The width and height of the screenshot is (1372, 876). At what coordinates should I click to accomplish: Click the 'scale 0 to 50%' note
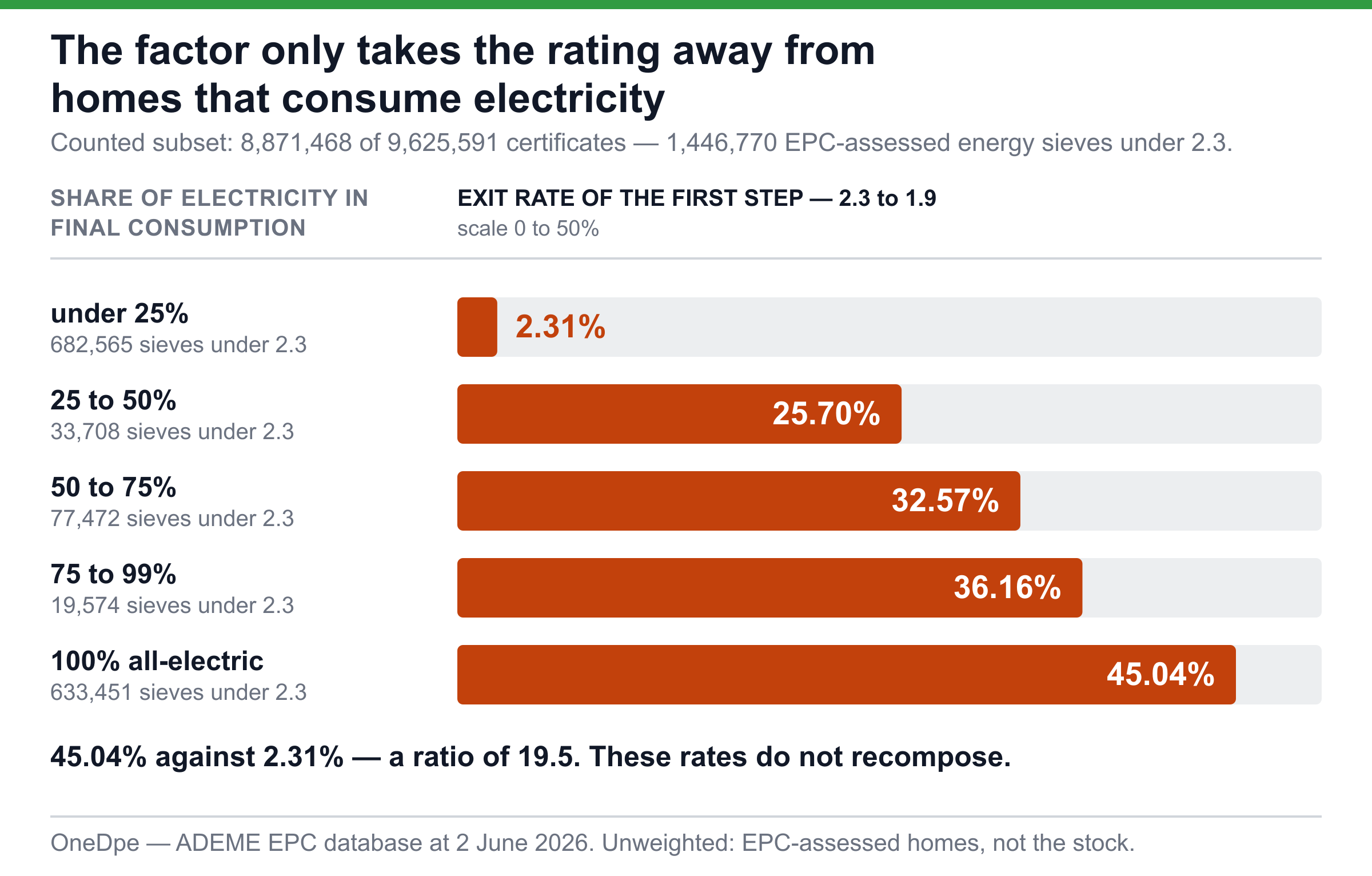click(x=528, y=229)
